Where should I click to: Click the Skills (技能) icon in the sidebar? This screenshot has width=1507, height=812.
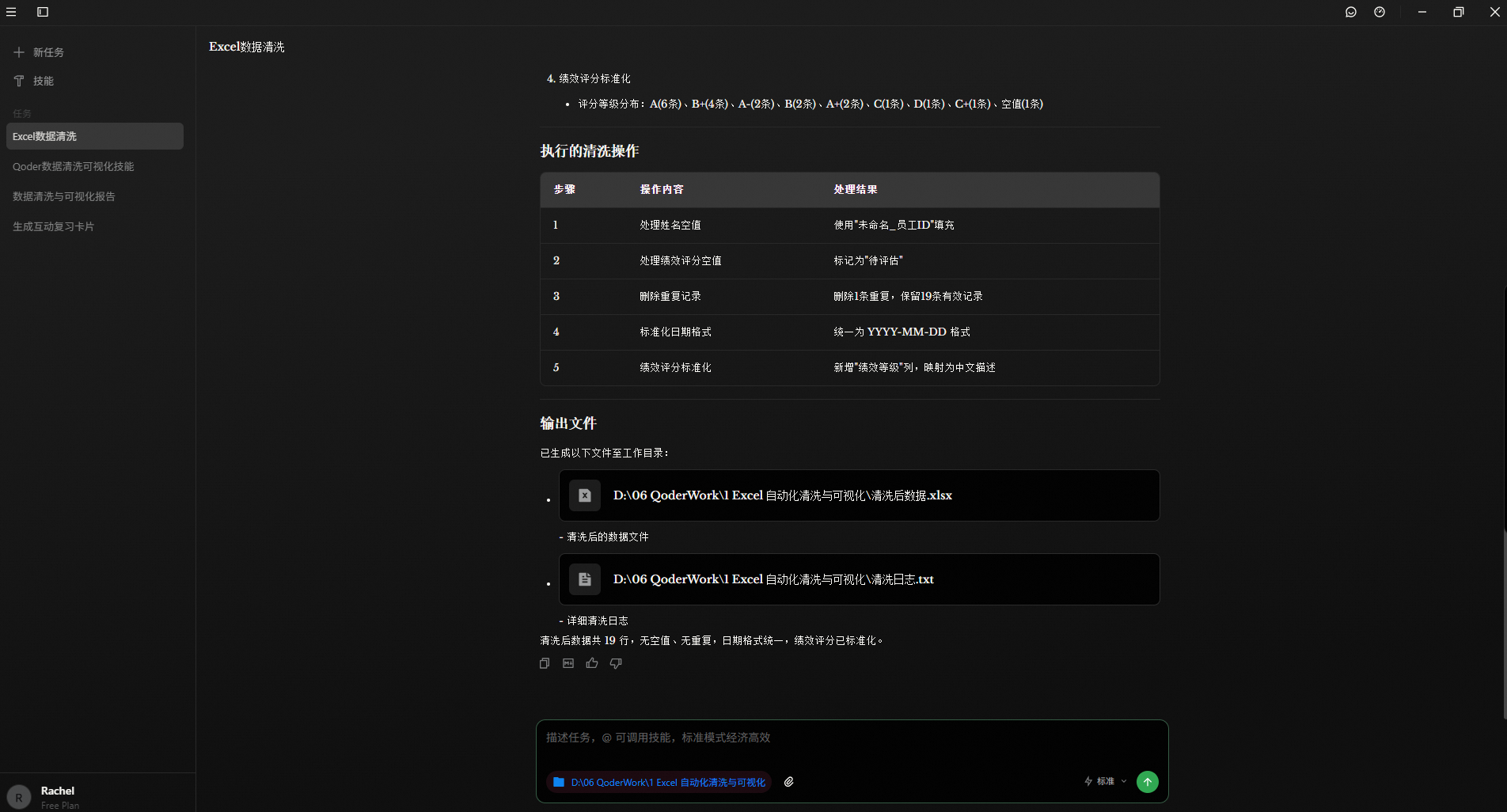coord(19,81)
